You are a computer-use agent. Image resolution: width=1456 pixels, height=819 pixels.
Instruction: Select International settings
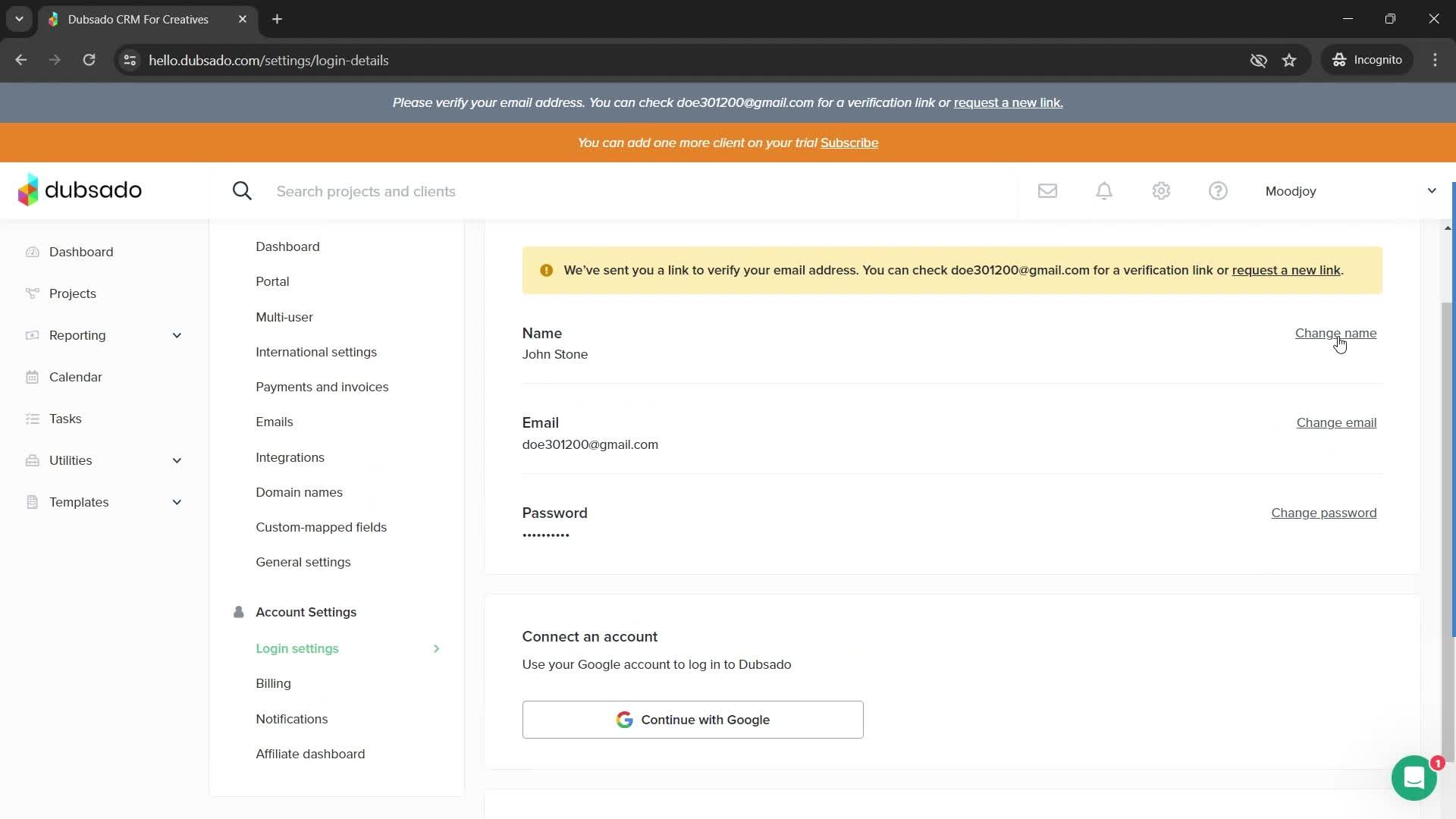[x=316, y=352]
